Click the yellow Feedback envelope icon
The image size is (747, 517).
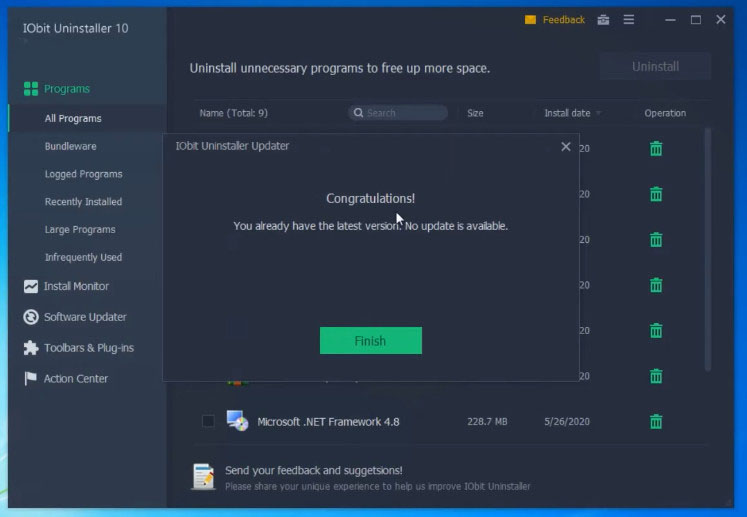(x=530, y=20)
